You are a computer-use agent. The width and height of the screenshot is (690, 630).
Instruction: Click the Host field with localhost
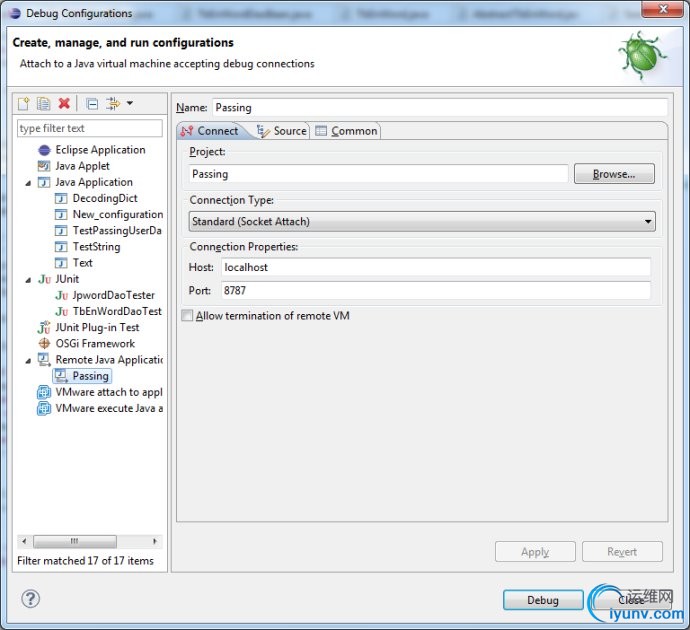point(436,267)
